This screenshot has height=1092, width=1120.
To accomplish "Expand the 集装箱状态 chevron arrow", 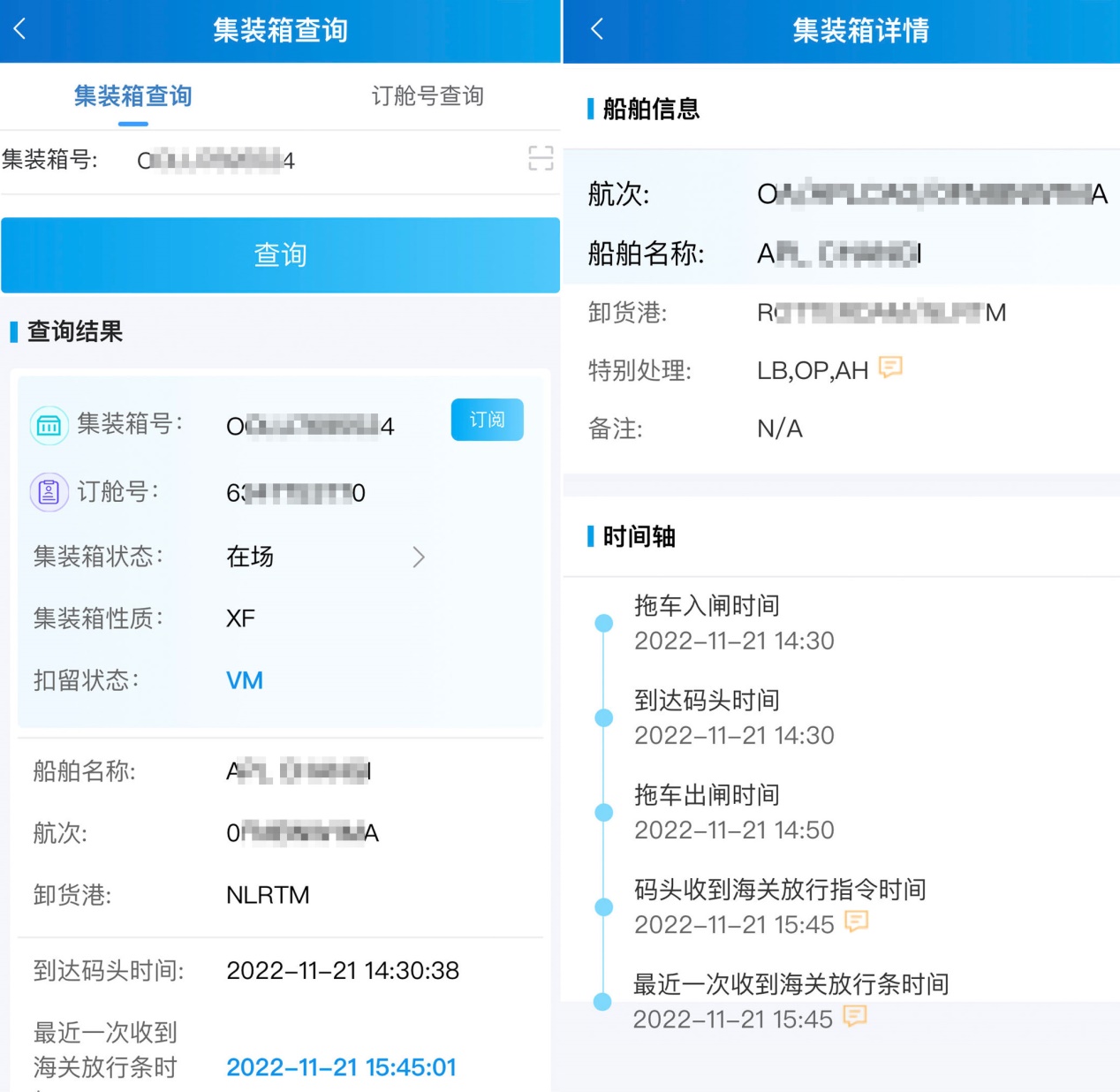I will point(419,557).
